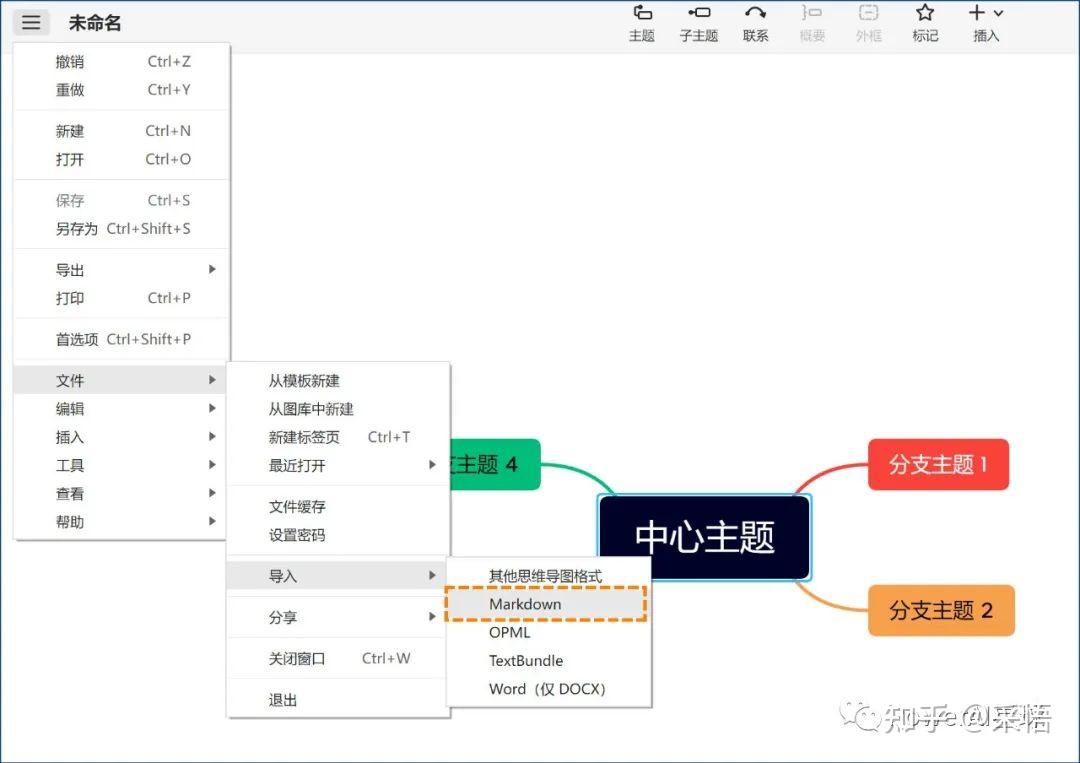Insert a relationship with the 联系 icon
This screenshot has width=1080, height=763.
756,22
